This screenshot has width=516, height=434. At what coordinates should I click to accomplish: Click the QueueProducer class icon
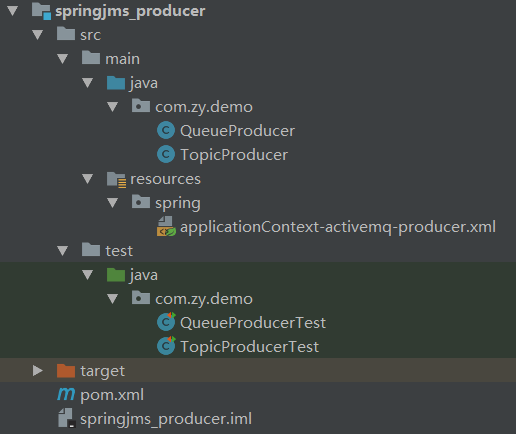point(166,130)
